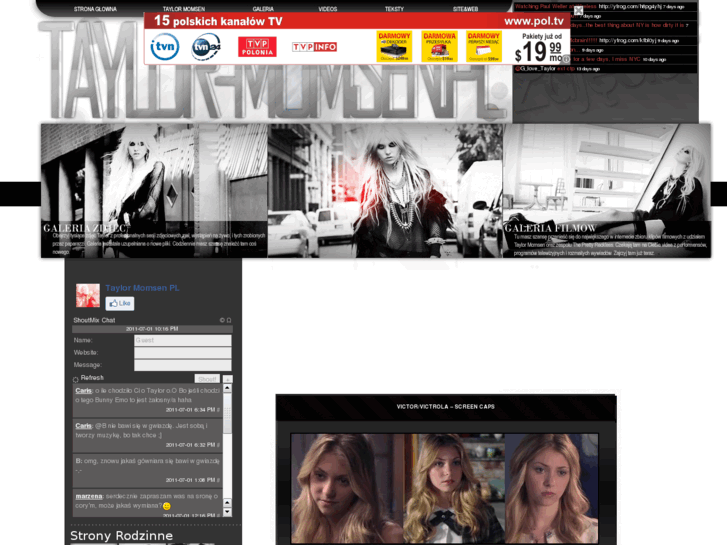Click the ShoutMix Chat title

pyautogui.click(x=94, y=320)
